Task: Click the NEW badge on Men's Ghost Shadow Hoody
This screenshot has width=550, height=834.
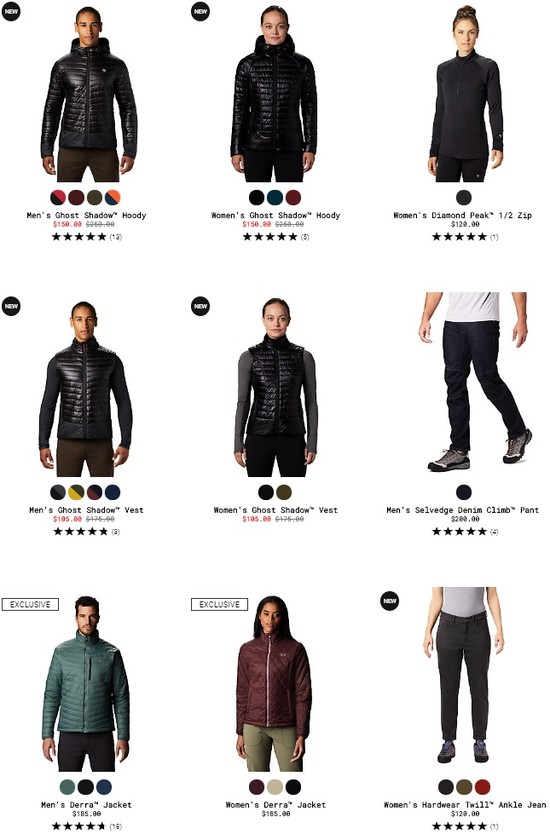Action: (x=11, y=11)
